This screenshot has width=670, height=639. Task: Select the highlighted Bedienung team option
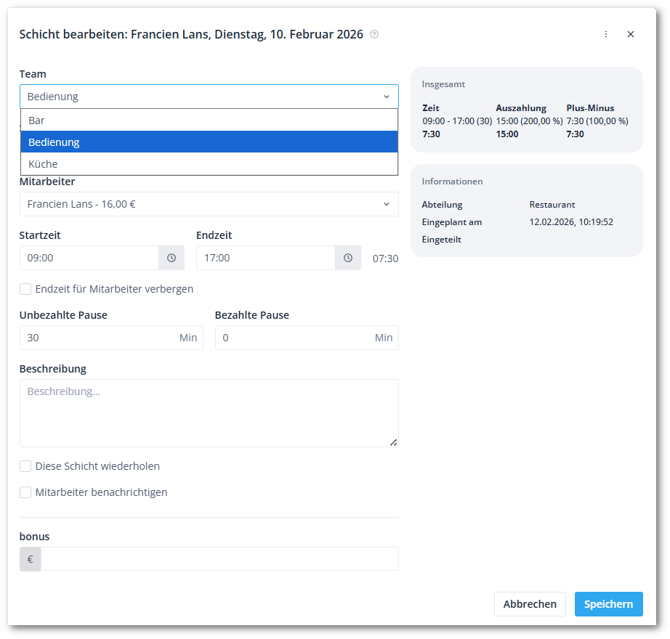tap(208, 142)
